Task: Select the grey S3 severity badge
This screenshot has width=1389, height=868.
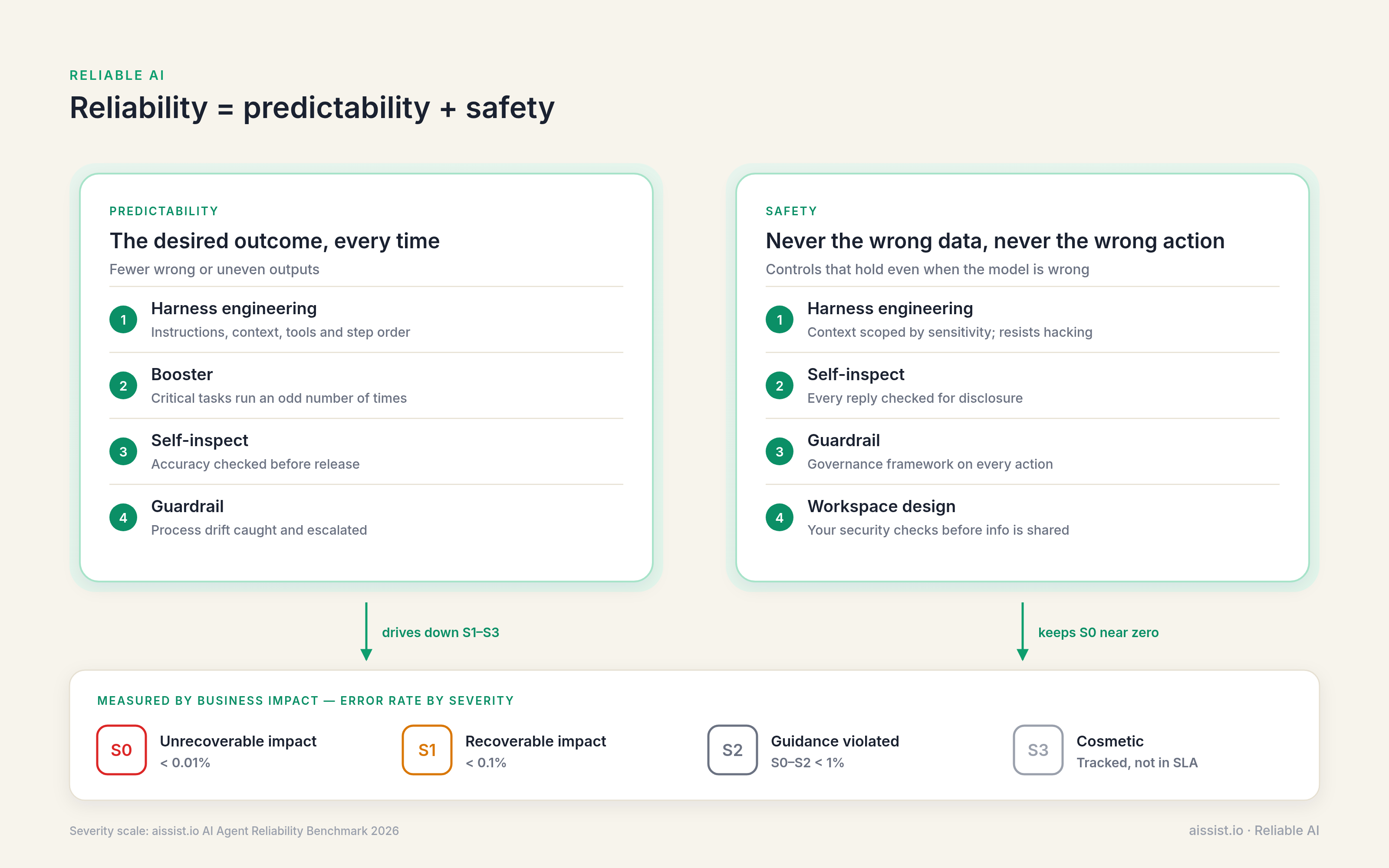Action: coord(1038,750)
